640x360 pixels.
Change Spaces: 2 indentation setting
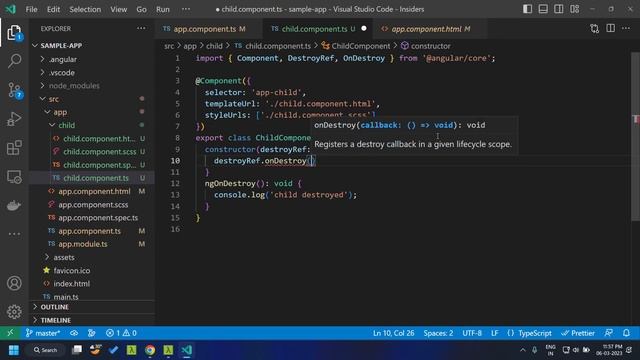click(438, 333)
